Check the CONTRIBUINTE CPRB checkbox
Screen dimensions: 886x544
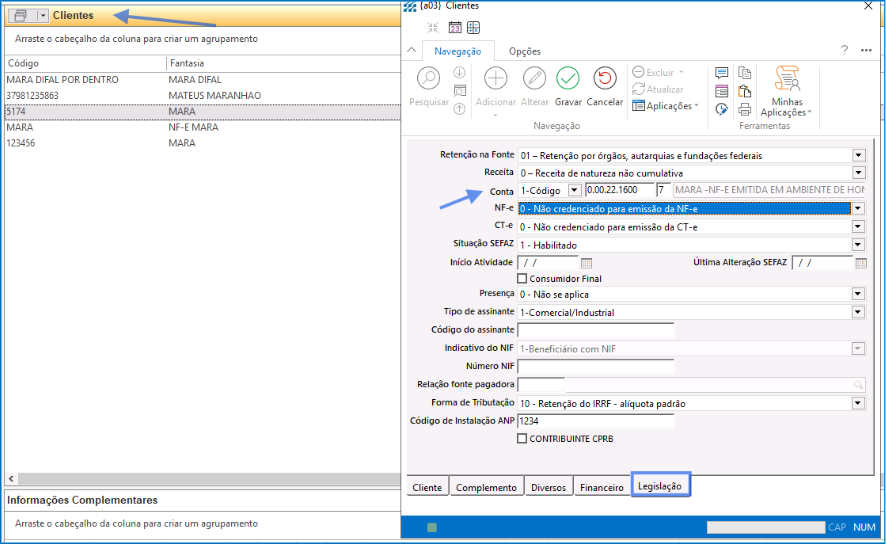(x=522, y=438)
